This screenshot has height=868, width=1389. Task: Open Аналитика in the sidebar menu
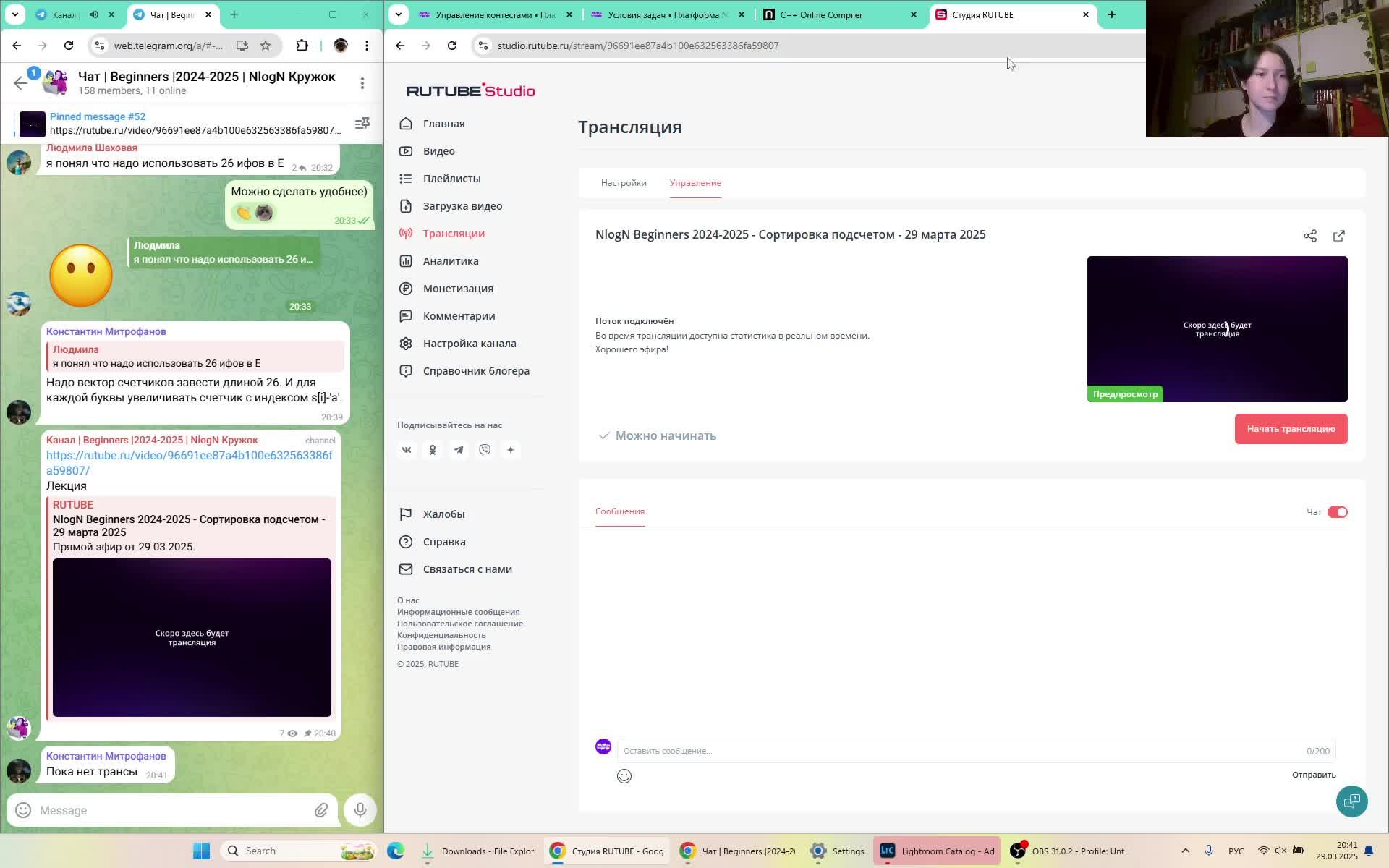click(450, 261)
